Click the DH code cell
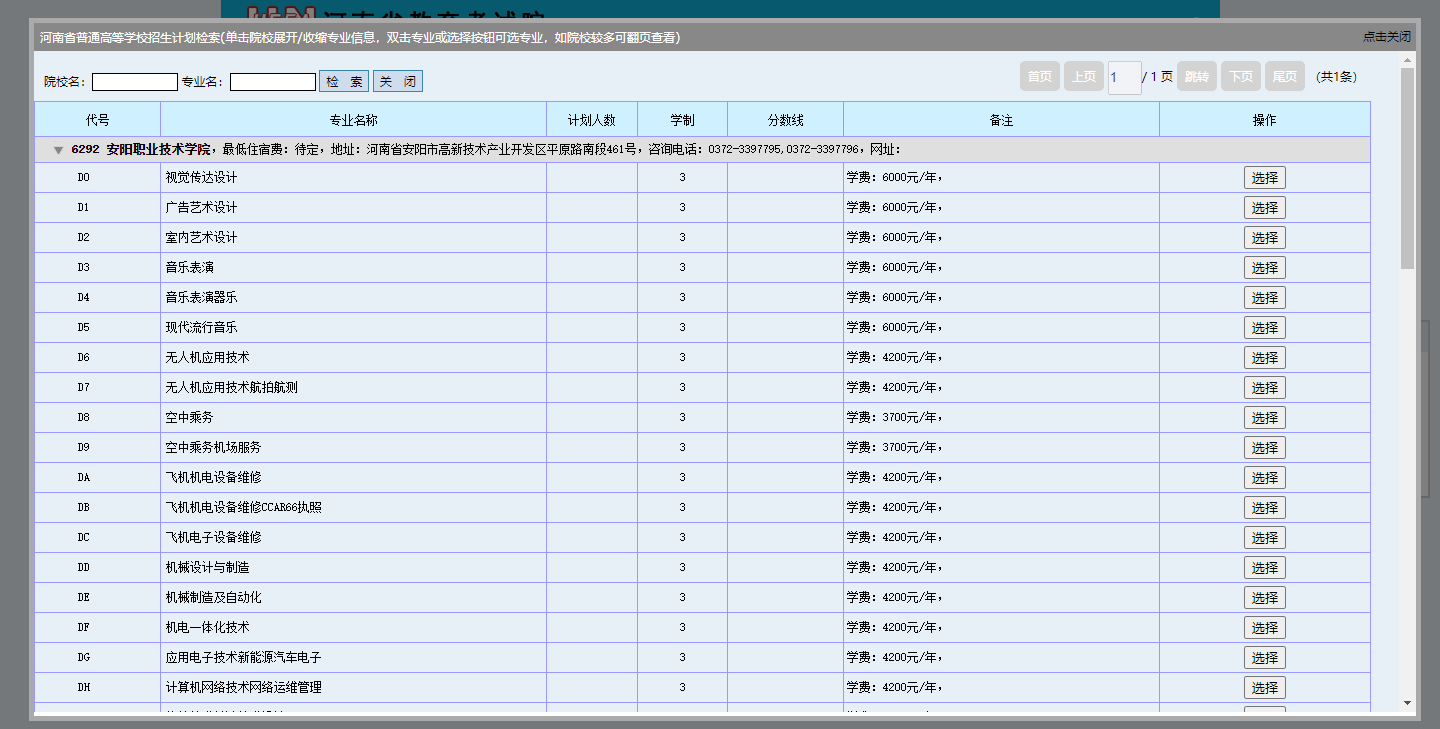 (x=98, y=688)
